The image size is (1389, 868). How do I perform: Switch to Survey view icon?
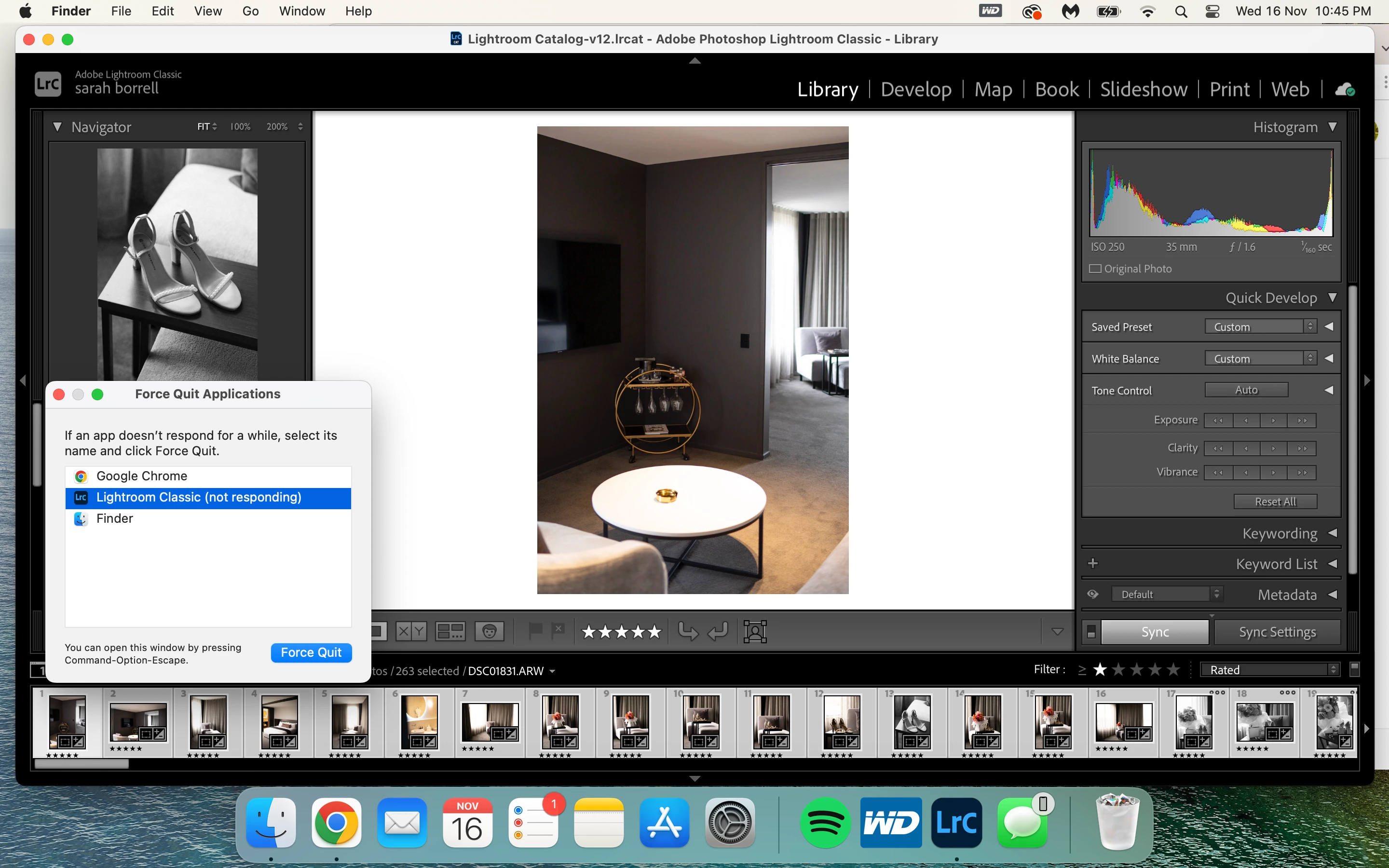(450, 632)
